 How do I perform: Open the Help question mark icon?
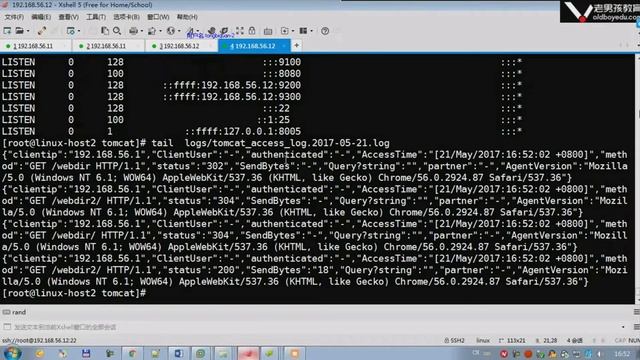325,31
